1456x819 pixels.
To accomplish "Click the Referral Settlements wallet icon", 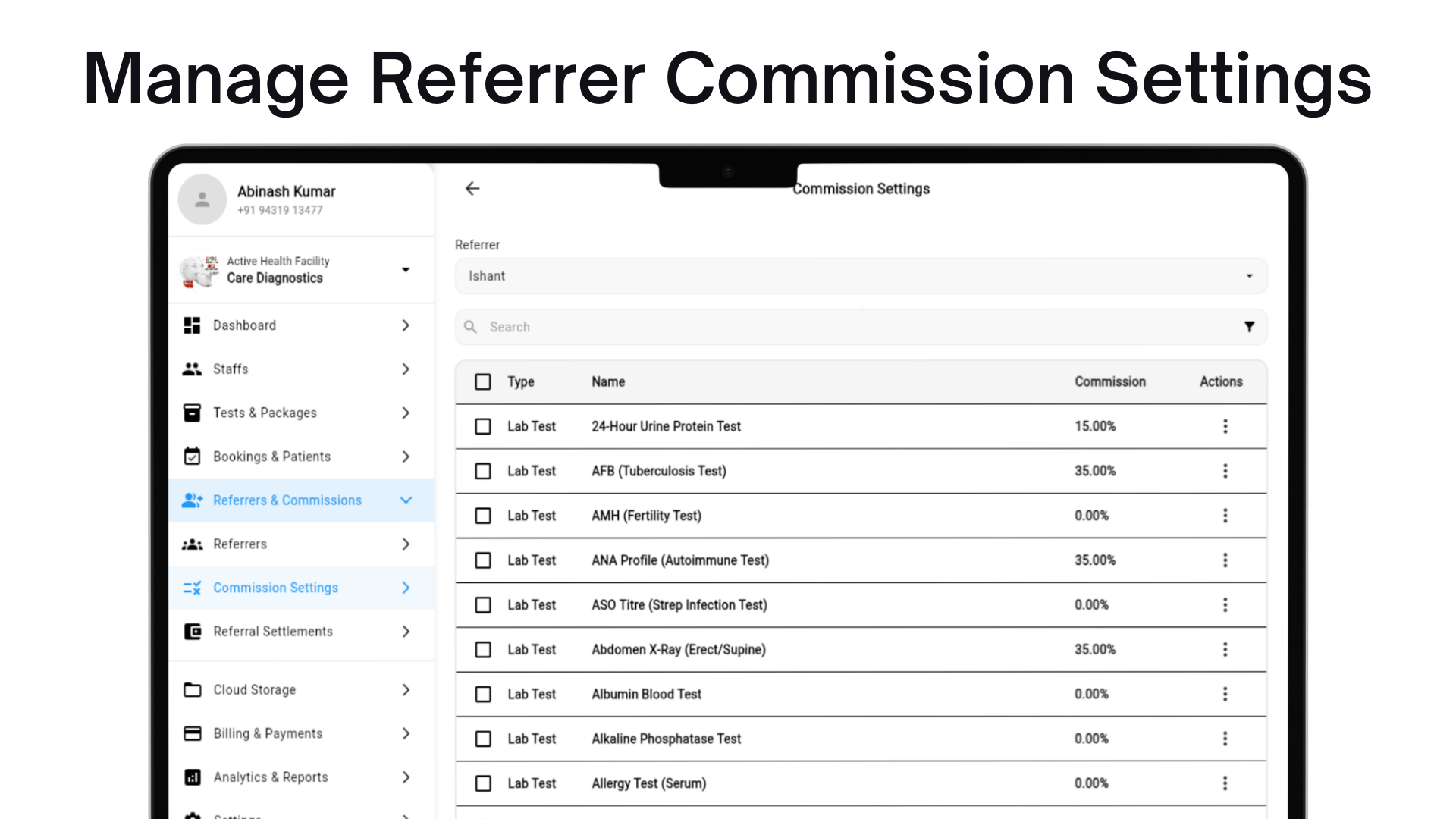I will point(193,632).
